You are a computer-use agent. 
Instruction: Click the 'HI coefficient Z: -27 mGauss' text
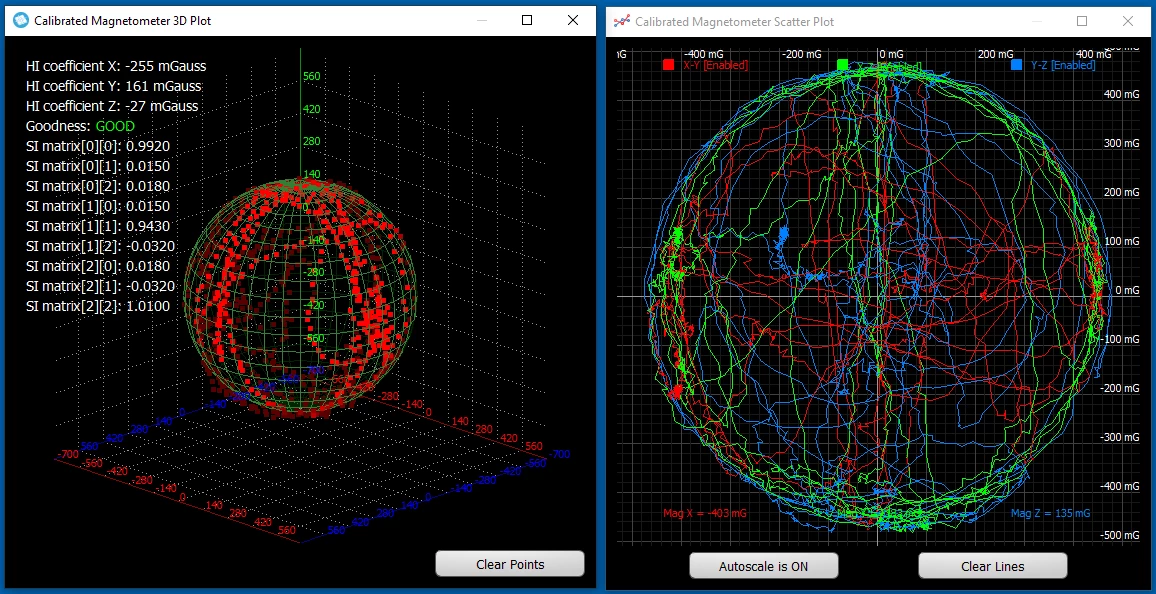(x=112, y=106)
